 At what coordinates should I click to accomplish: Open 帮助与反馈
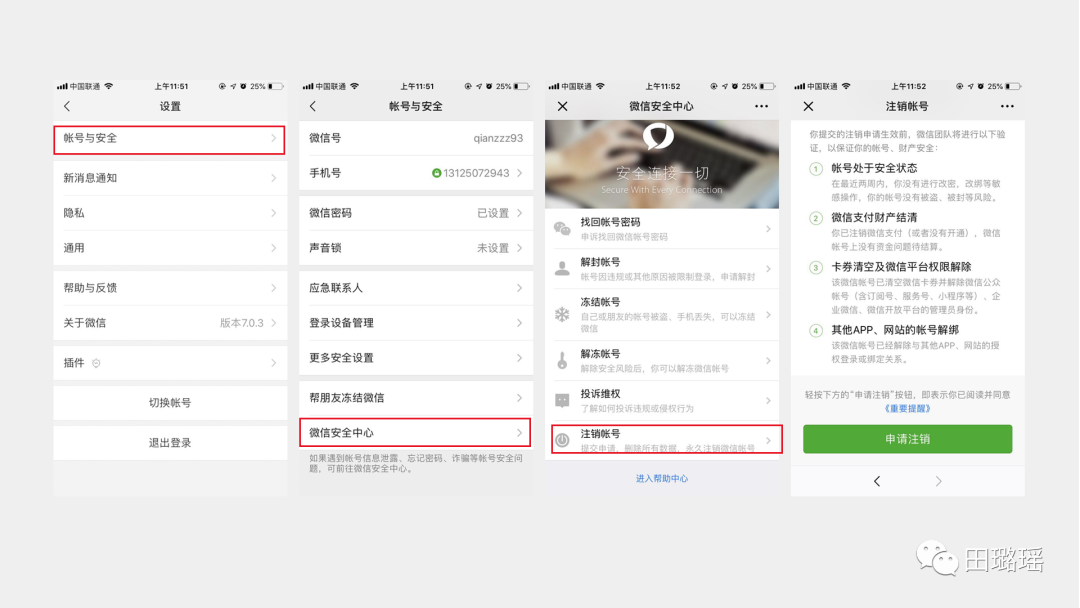point(169,288)
